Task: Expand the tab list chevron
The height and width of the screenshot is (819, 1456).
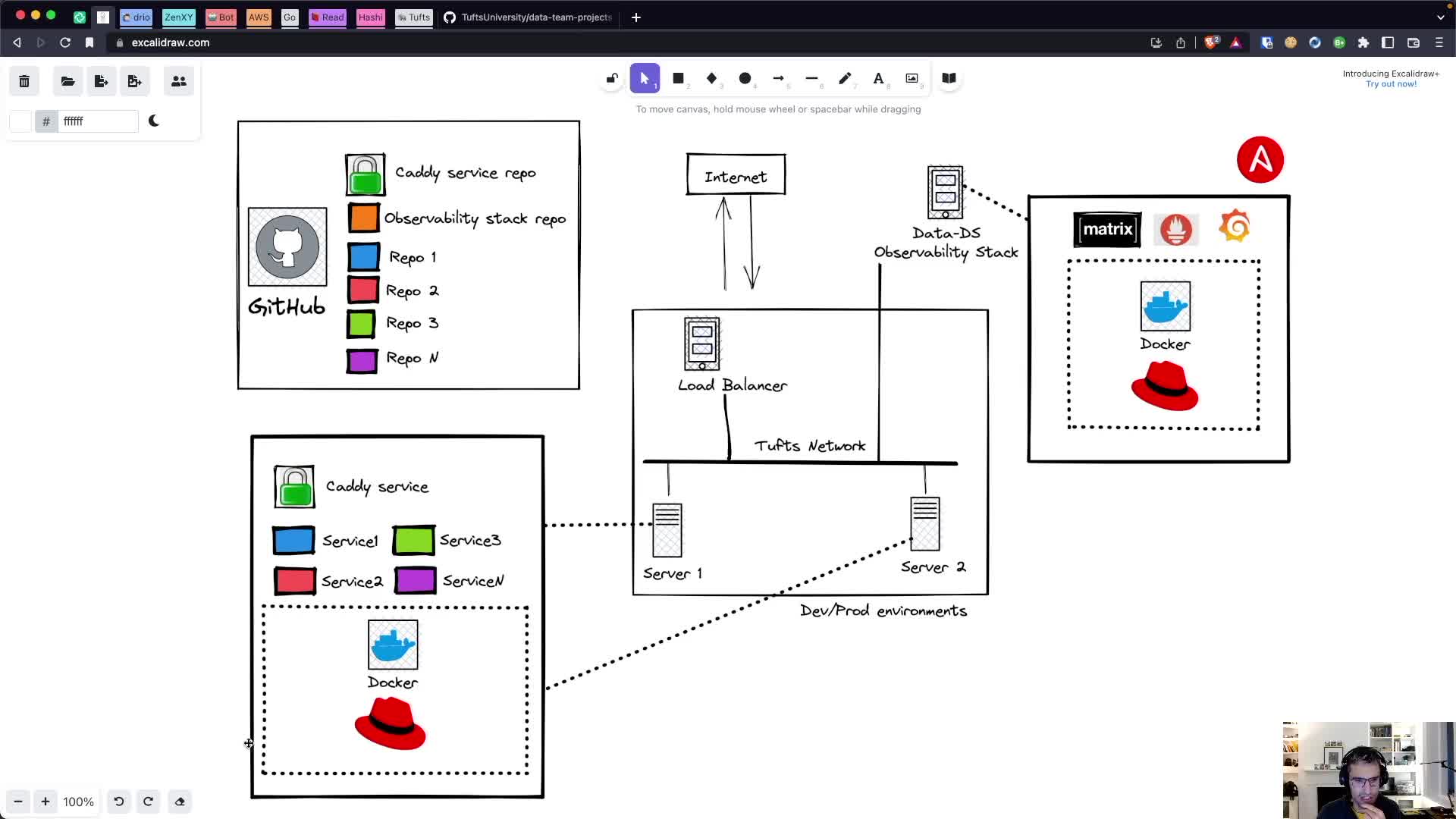Action: [x=1441, y=17]
